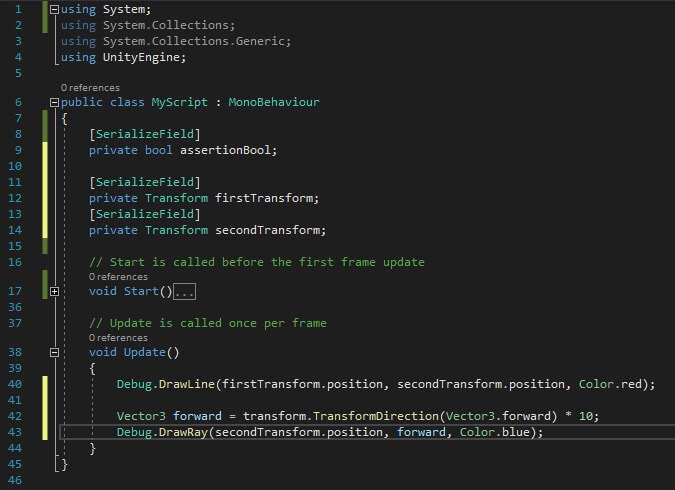Click the MonoBehaviour base class name
Viewport: 675px width, 490px height.
[x=274, y=102]
